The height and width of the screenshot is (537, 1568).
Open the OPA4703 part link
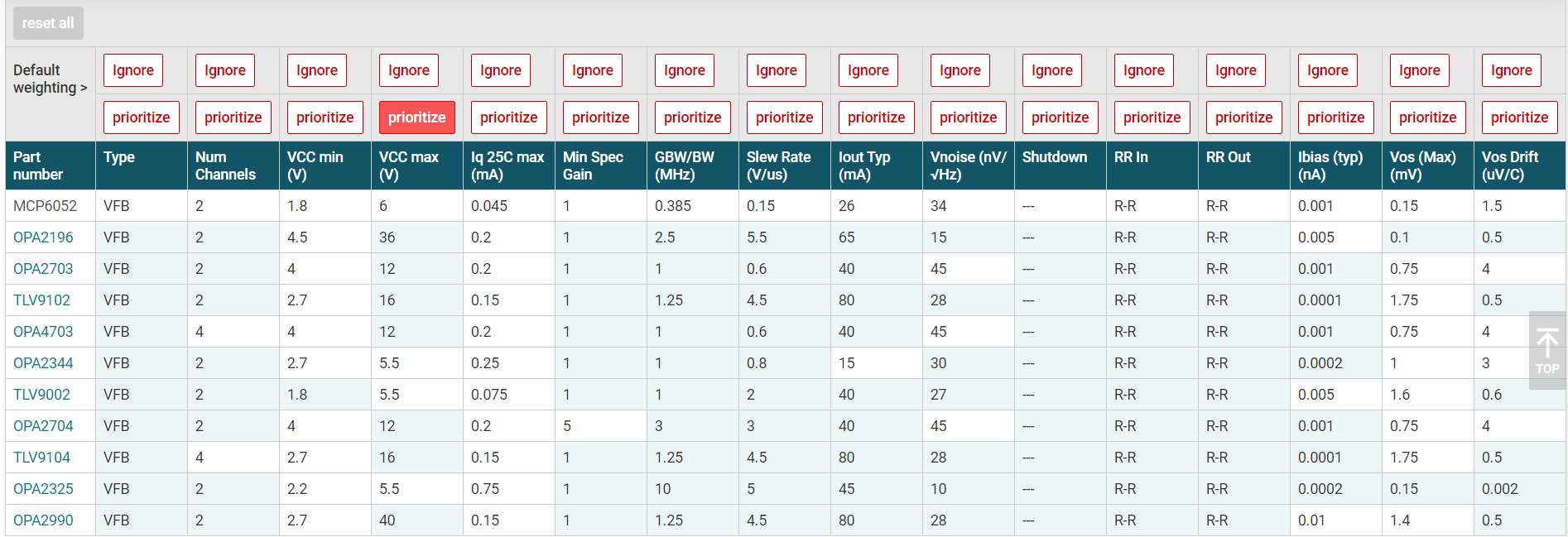[x=43, y=332]
